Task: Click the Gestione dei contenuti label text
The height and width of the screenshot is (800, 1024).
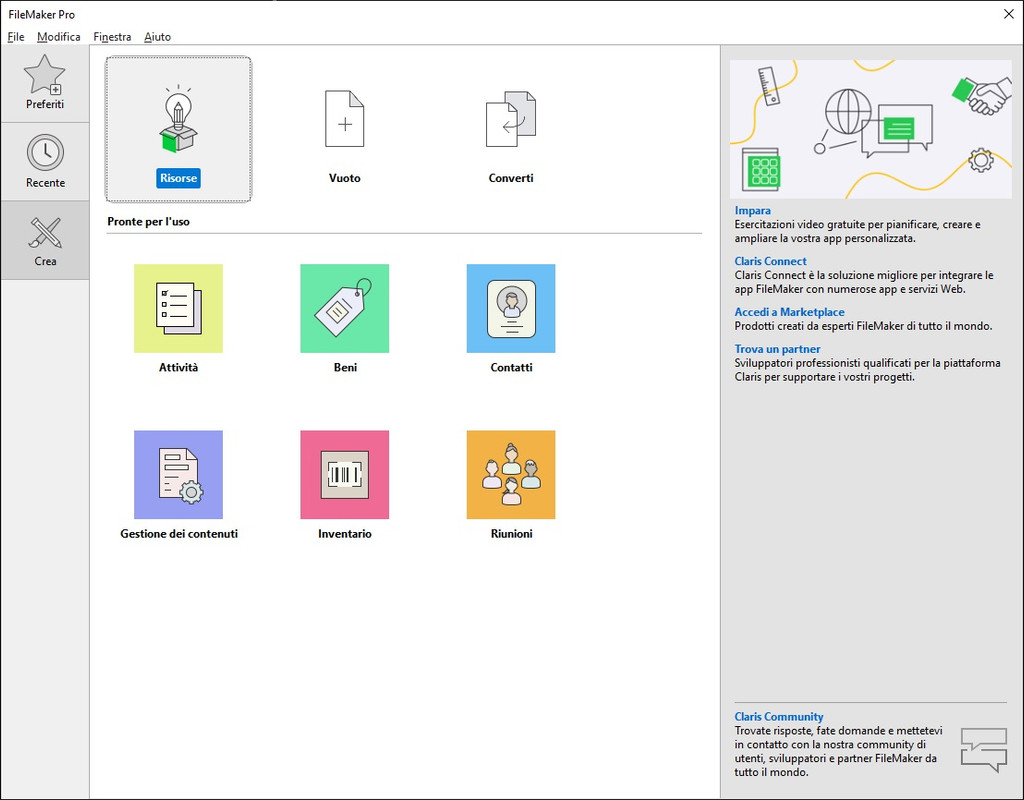Action: pos(179,534)
